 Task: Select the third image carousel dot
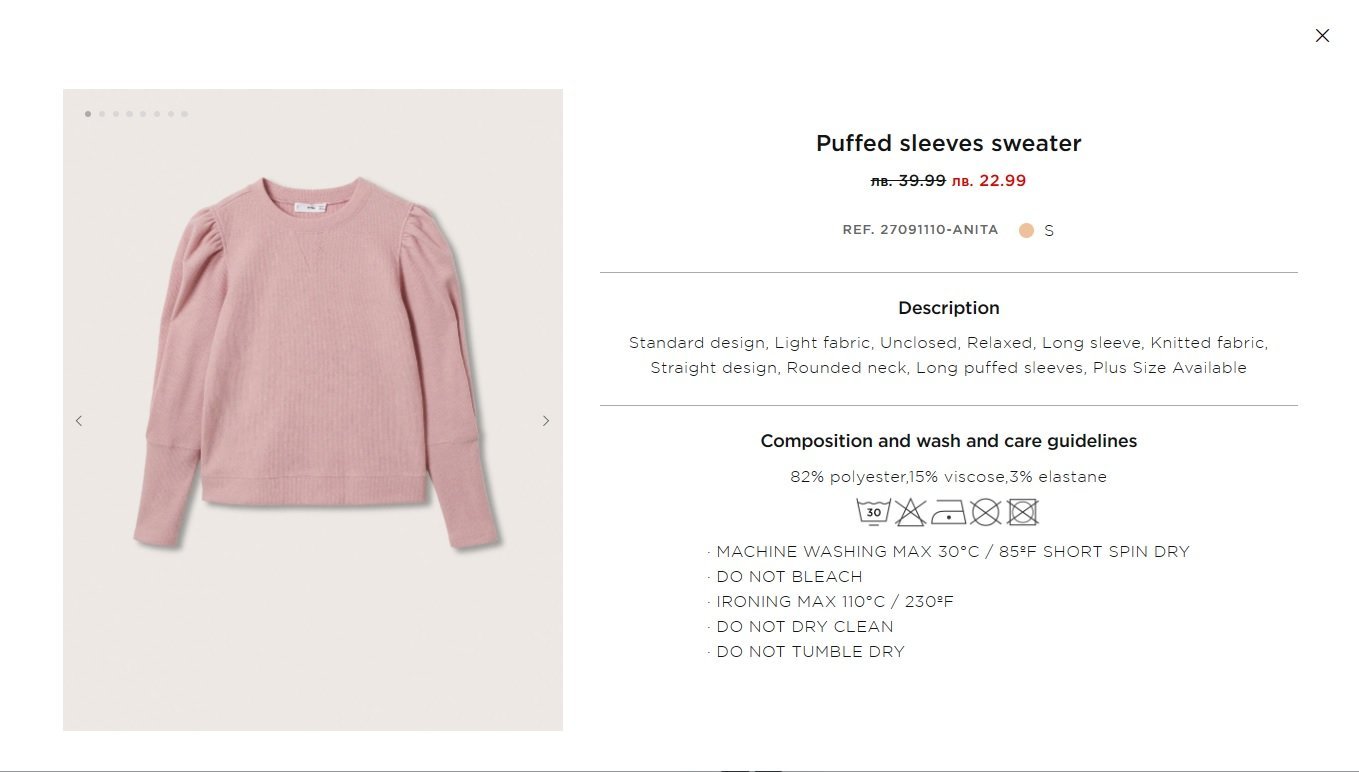[116, 114]
